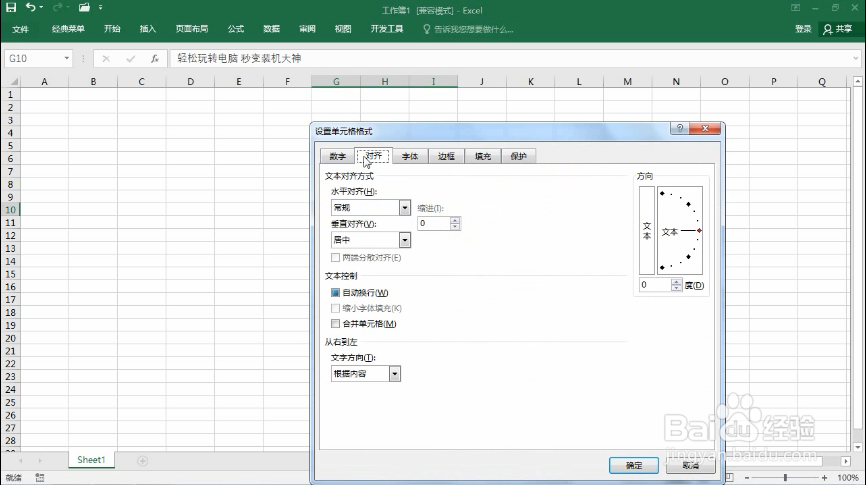866x485 pixels.
Task: Select the Sheet1 tab
Action: (x=91, y=460)
